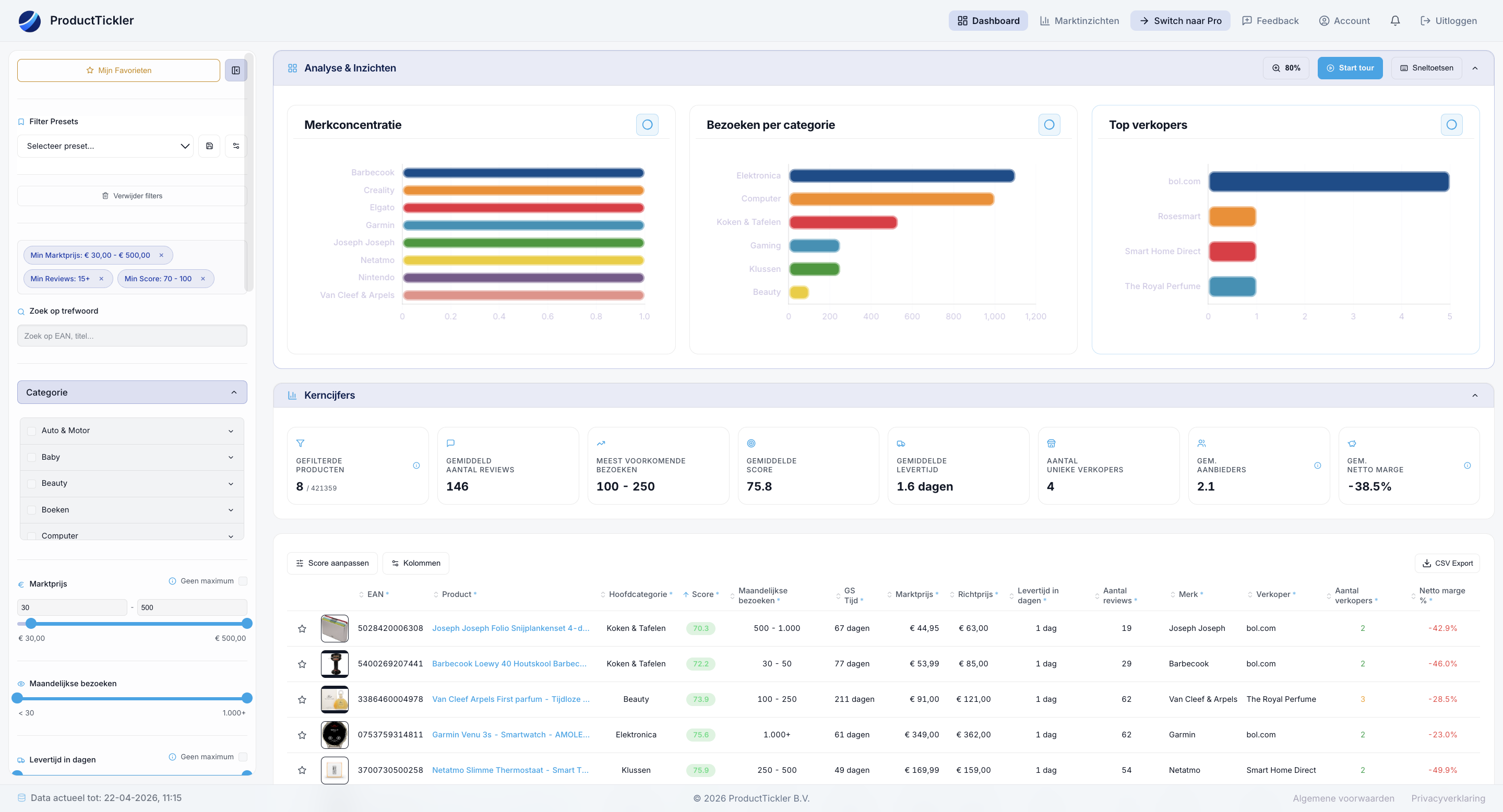The width and height of the screenshot is (1503, 812).
Task: Click Marktprijs slider maximum handle
Action: (247, 624)
